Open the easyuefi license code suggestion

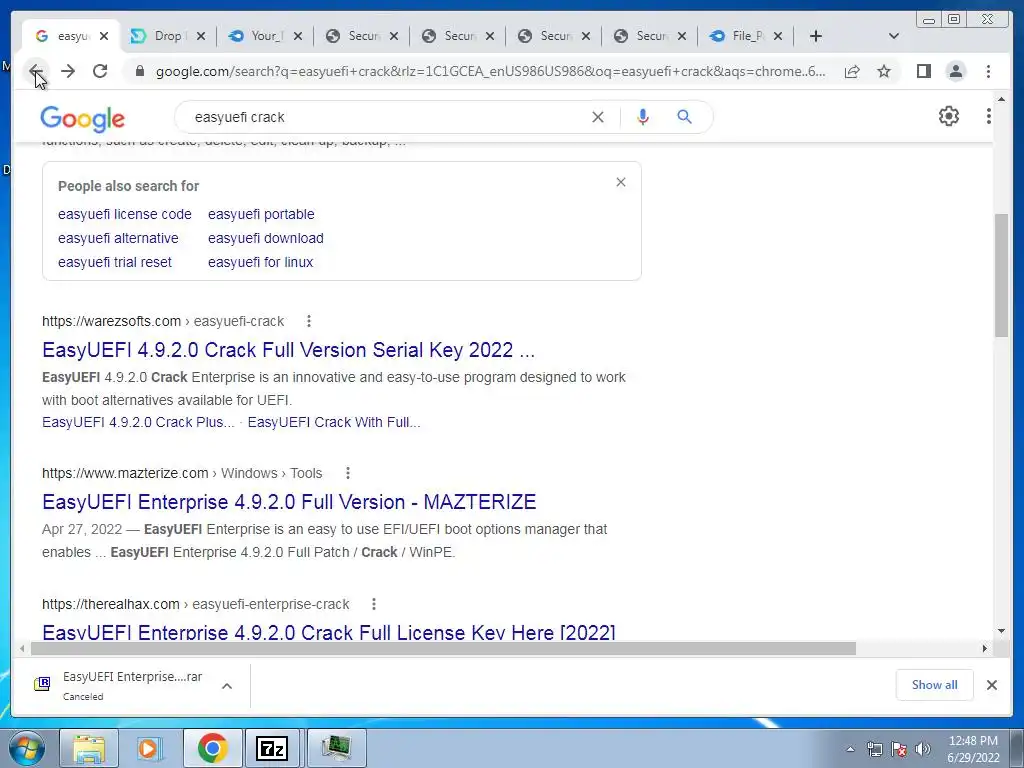click(x=125, y=214)
